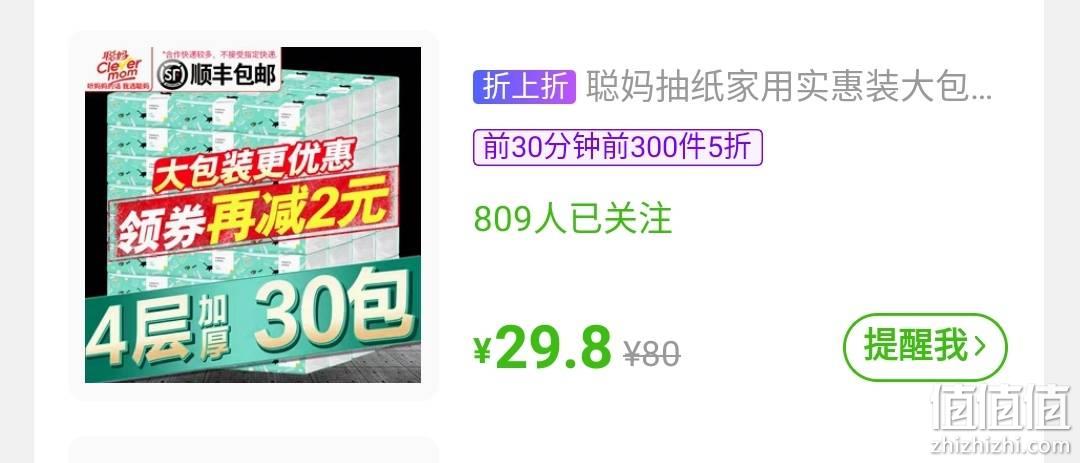Screen dimensions: 1080x463
Task: Click the 折上折 gradient badge
Action: click(x=524, y=87)
